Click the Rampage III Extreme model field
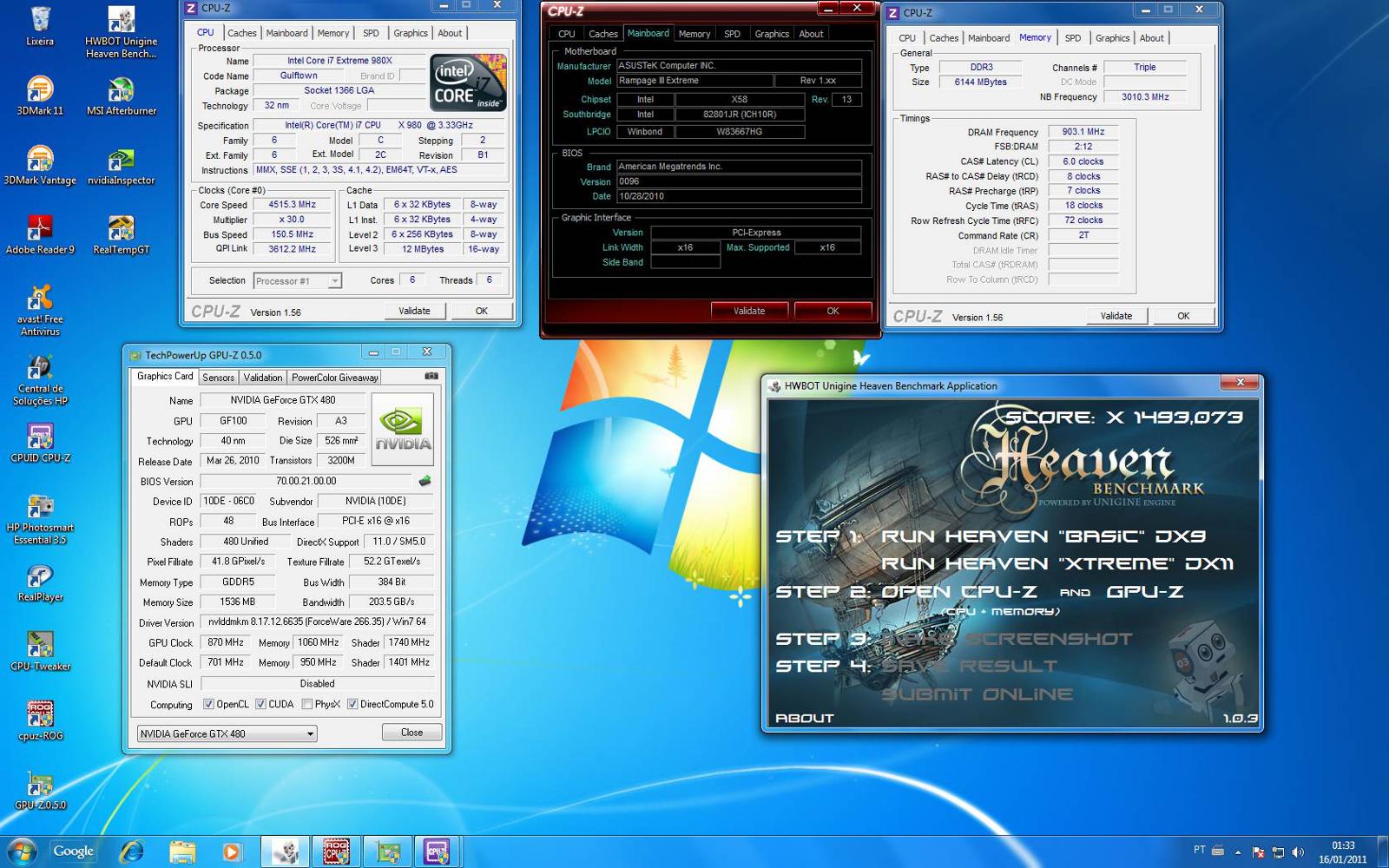1389x868 pixels. pyautogui.click(x=694, y=81)
